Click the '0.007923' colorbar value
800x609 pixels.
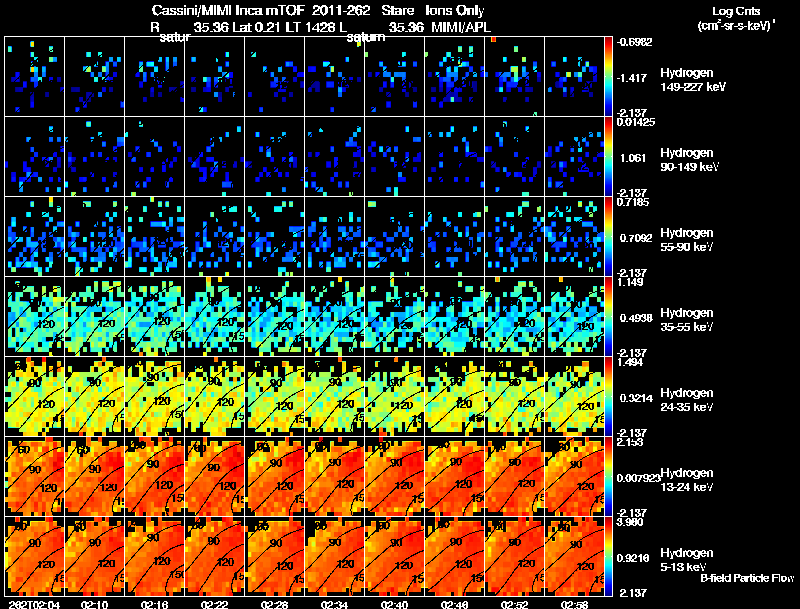point(638,478)
